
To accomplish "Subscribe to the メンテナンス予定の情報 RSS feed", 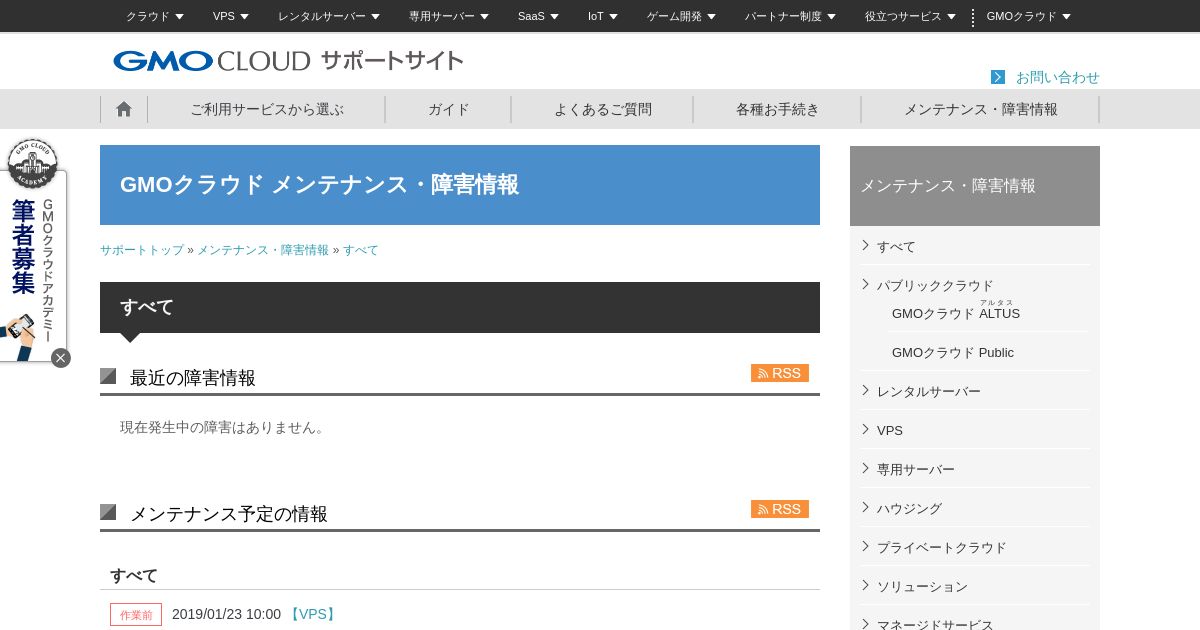I will coord(780,509).
